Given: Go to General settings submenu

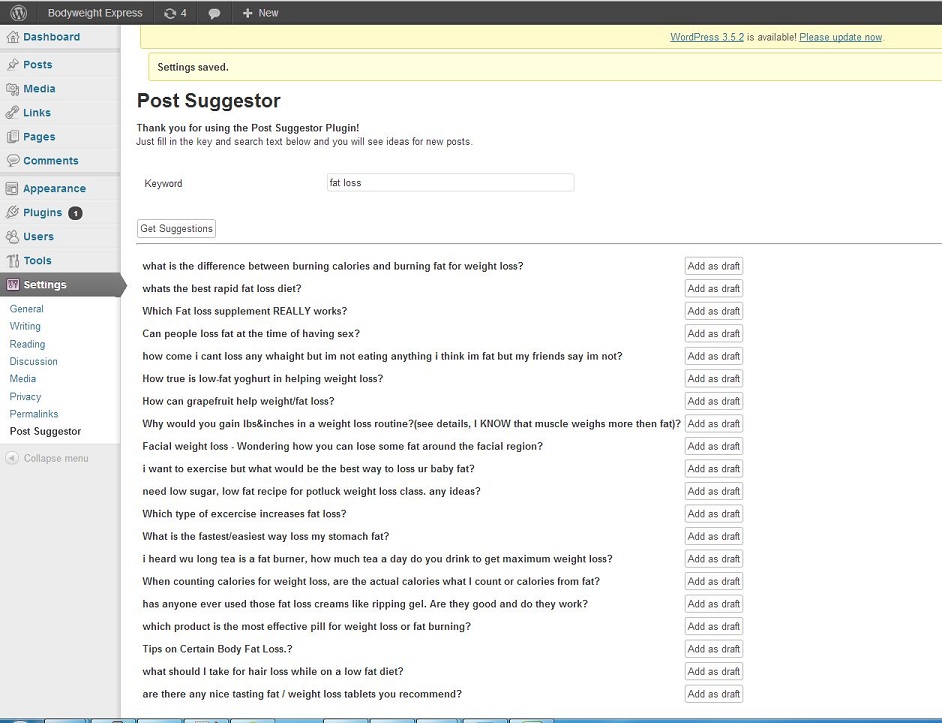Looking at the screenshot, I should point(27,309).
